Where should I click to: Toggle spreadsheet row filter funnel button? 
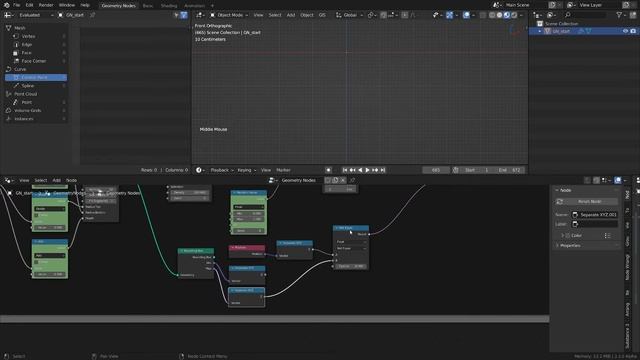(x=184, y=15)
